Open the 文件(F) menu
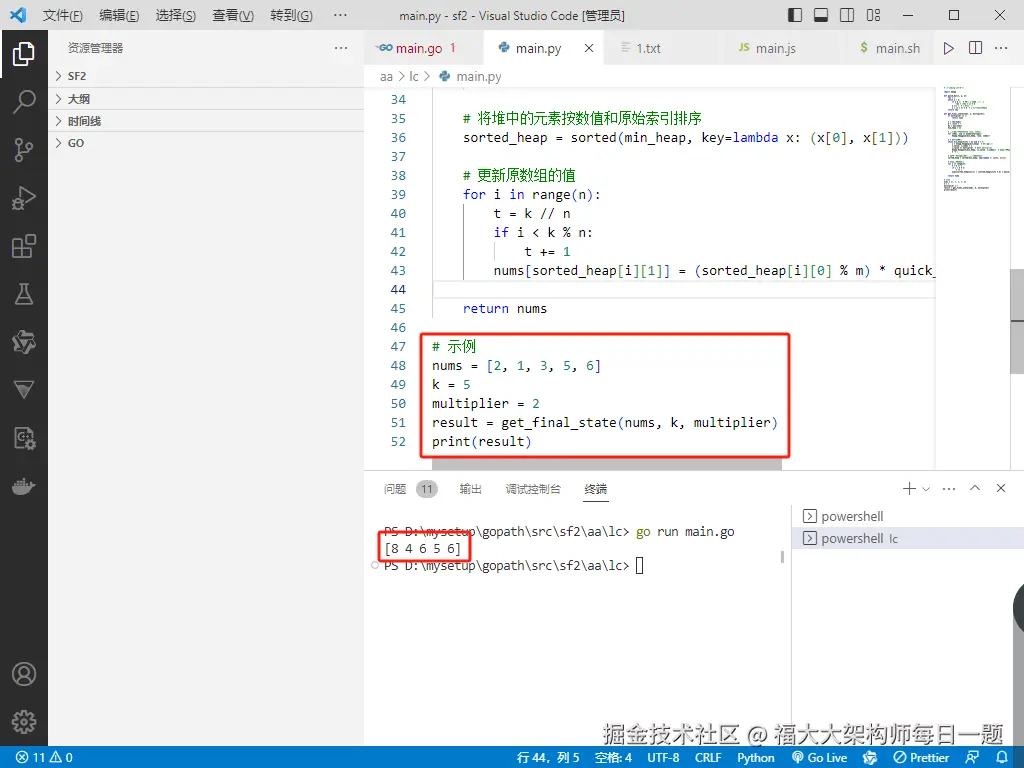The height and width of the screenshot is (768, 1024). (63, 15)
